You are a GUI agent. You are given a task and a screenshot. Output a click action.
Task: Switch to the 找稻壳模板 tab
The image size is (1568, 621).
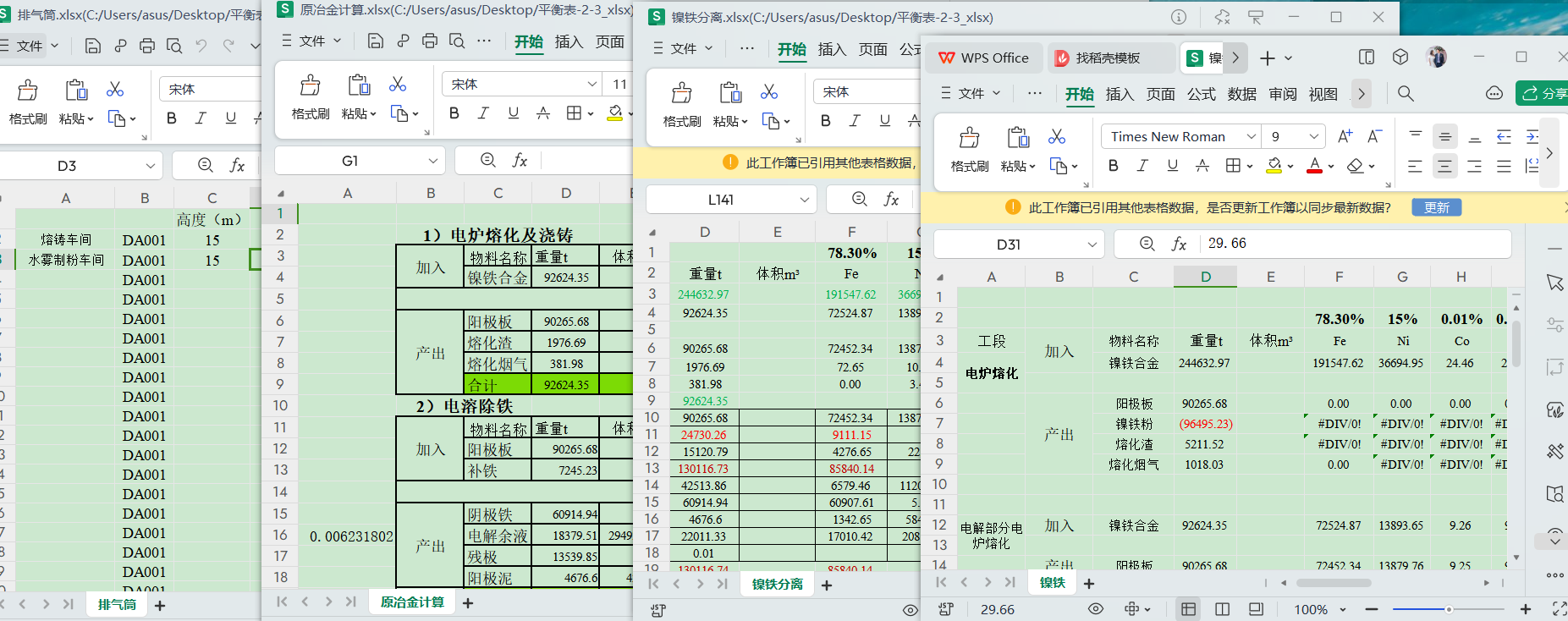coord(1108,58)
